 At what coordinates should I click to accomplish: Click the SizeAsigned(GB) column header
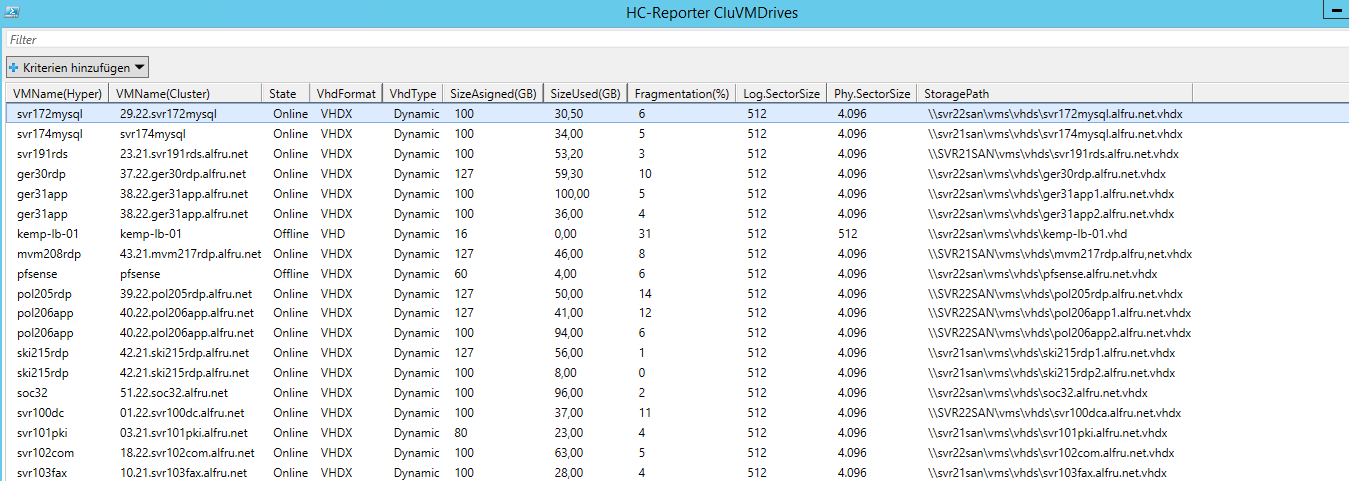tap(493, 93)
